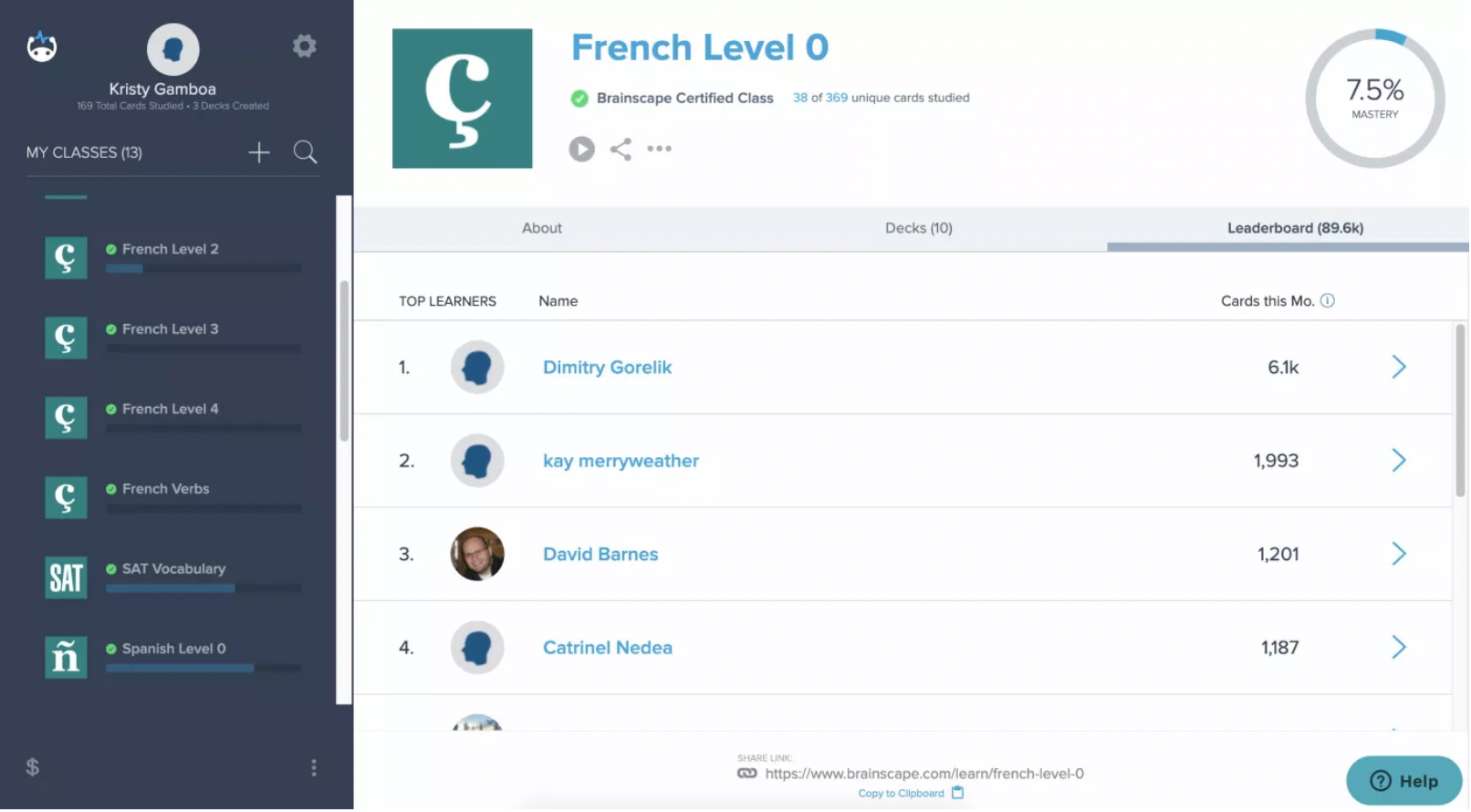Image resolution: width=1471 pixels, height=812 pixels.
Task: Search classes with the magnifier icon
Action: (x=305, y=152)
